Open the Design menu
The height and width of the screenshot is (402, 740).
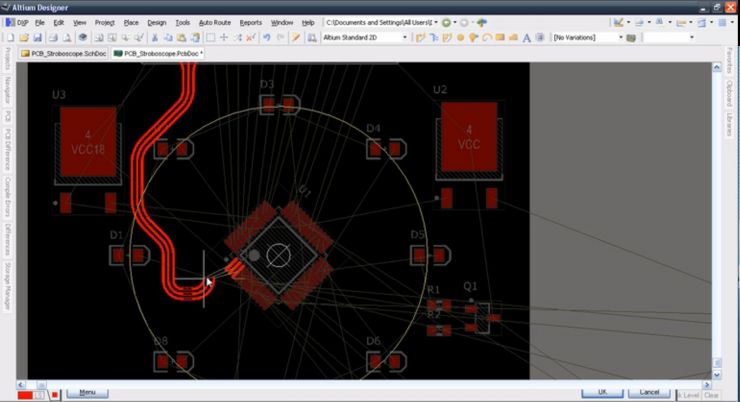click(x=157, y=22)
